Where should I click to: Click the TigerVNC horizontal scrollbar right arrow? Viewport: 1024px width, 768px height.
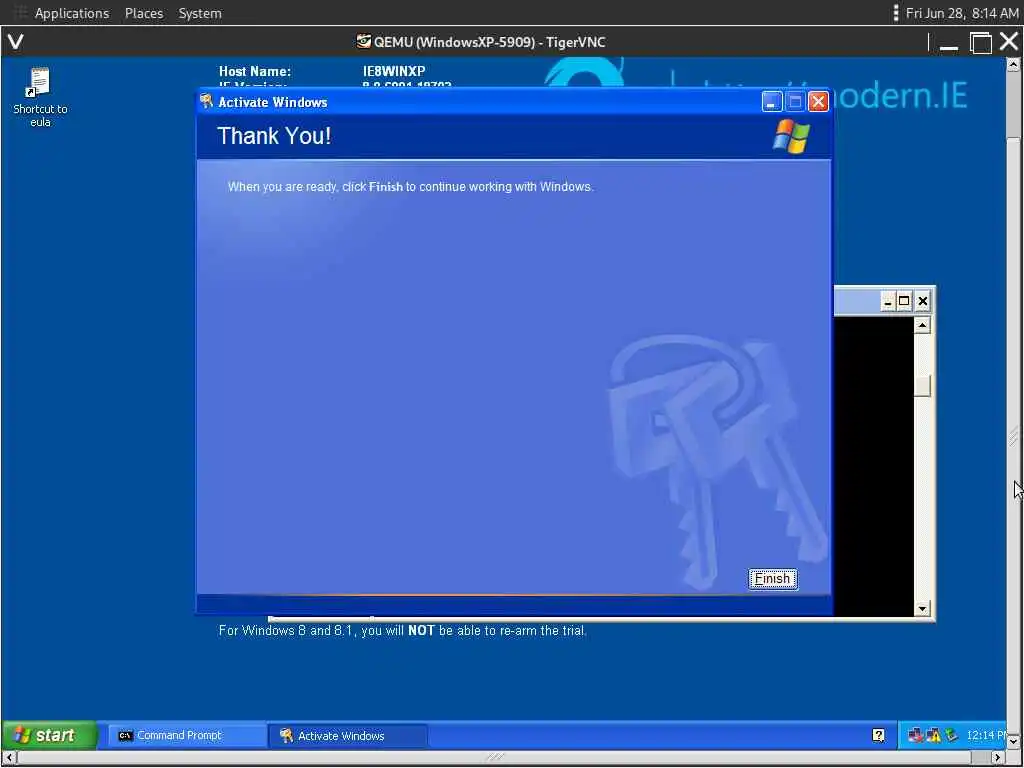[998, 758]
